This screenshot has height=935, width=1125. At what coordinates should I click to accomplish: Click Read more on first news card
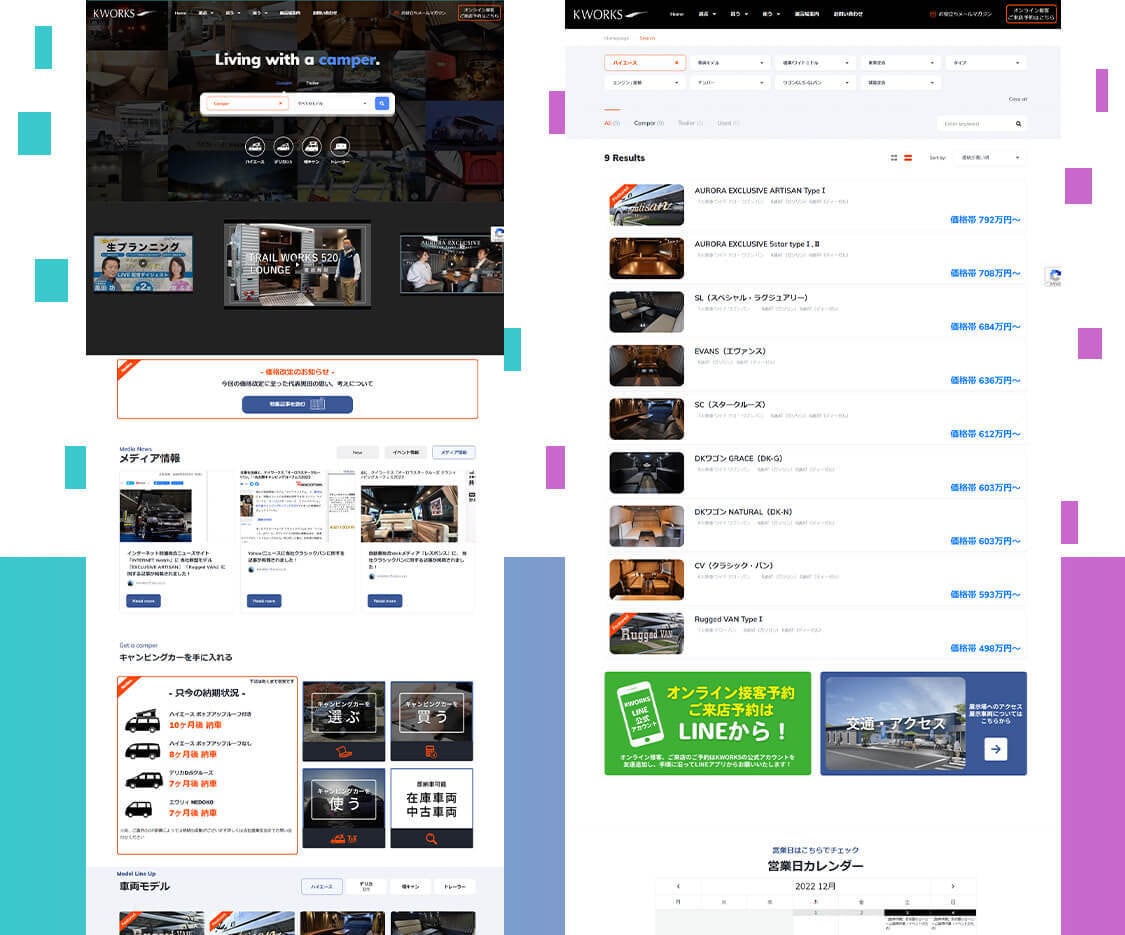[143, 601]
